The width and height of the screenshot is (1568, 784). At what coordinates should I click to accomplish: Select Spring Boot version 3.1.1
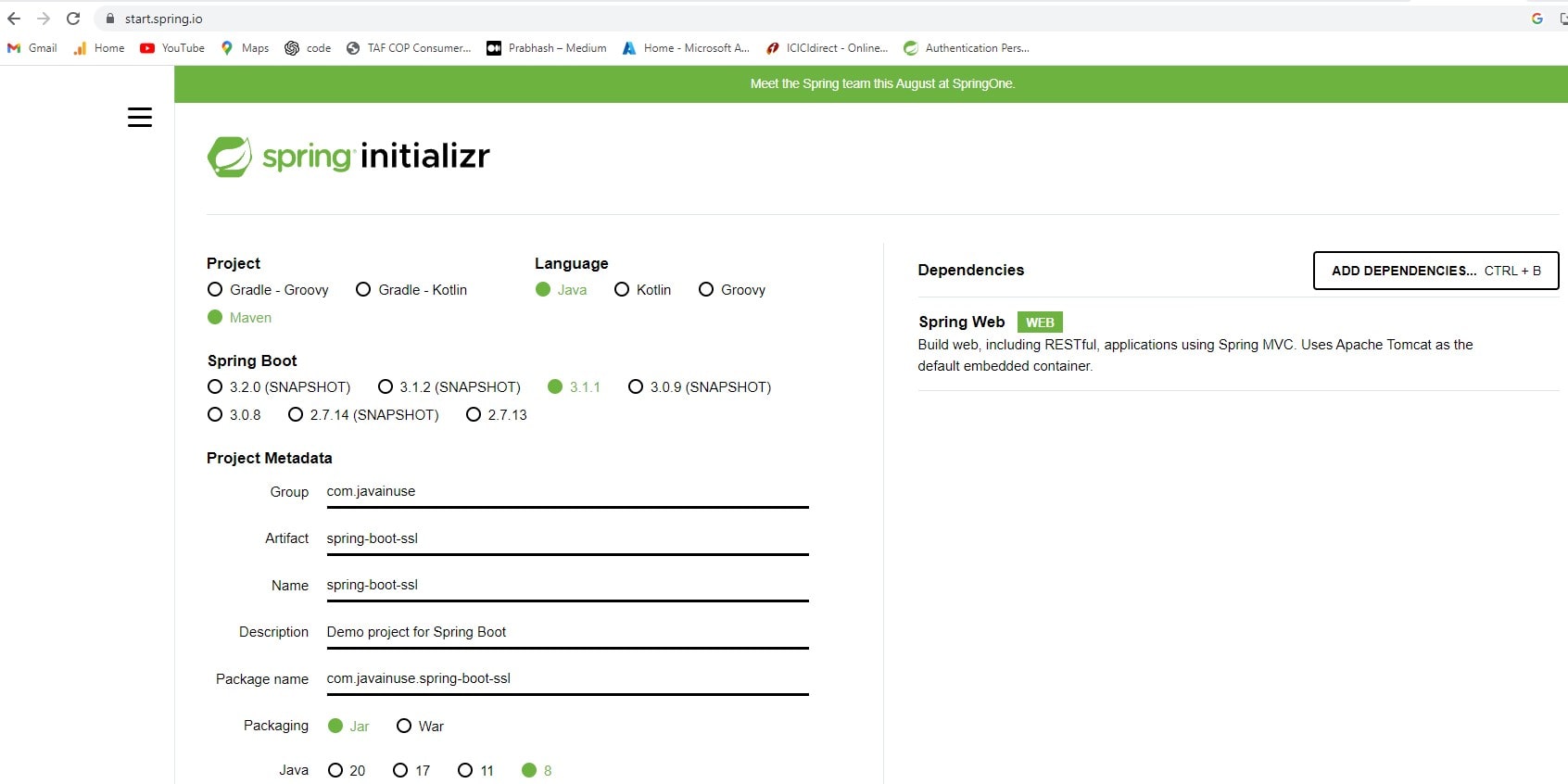pos(574,387)
